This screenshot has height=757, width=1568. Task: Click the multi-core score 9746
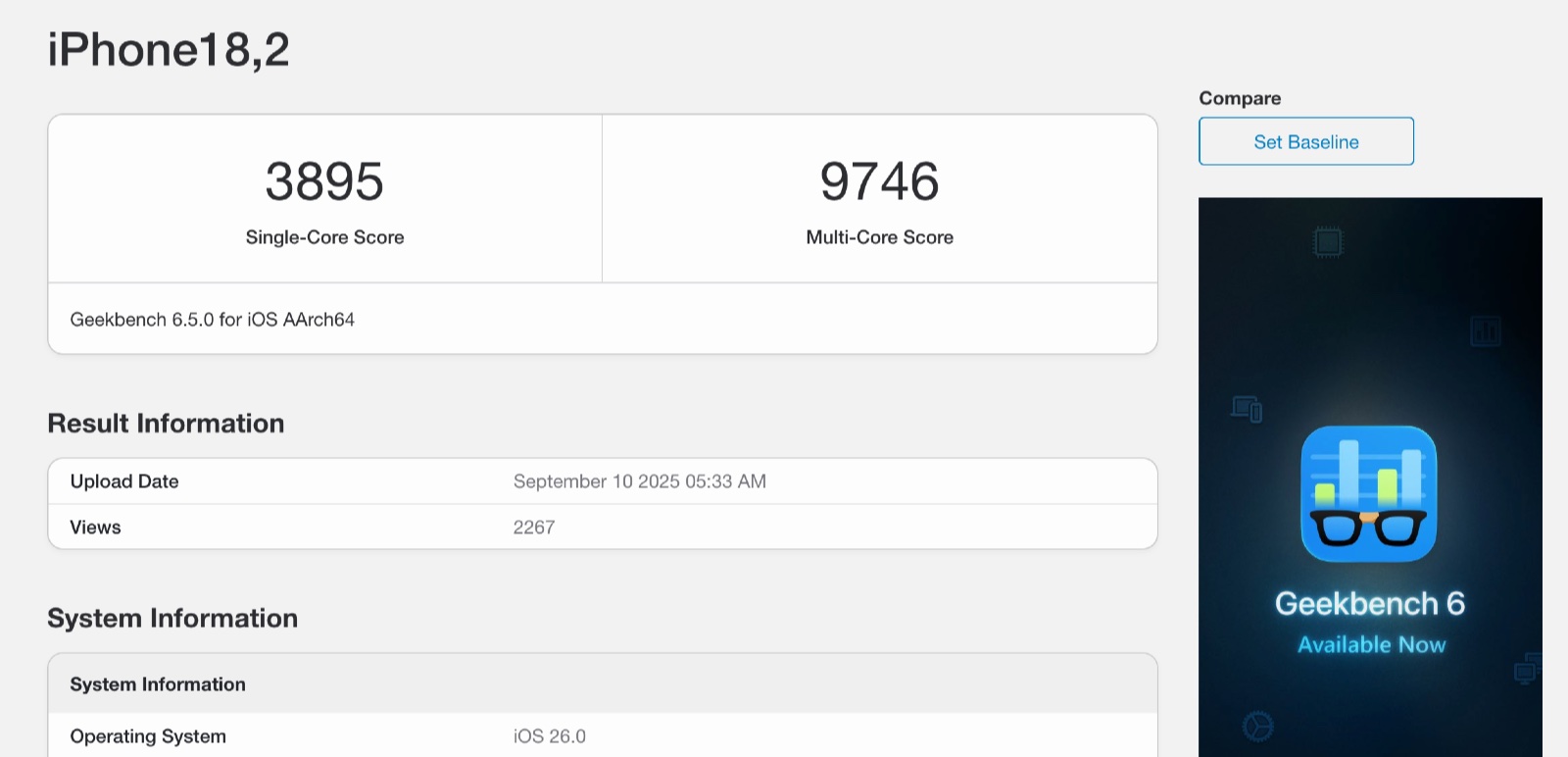click(x=879, y=181)
